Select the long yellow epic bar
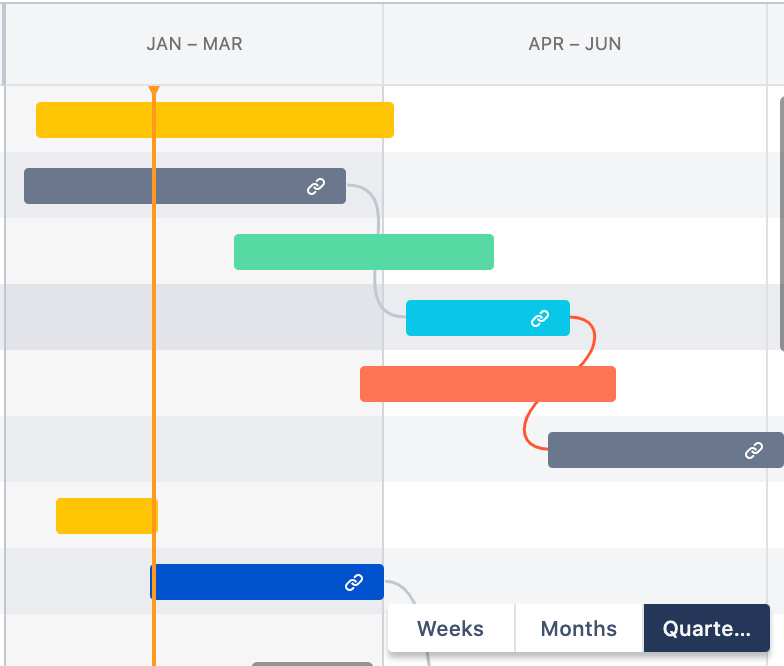Screen dimensions: 784x666 [215, 120]
